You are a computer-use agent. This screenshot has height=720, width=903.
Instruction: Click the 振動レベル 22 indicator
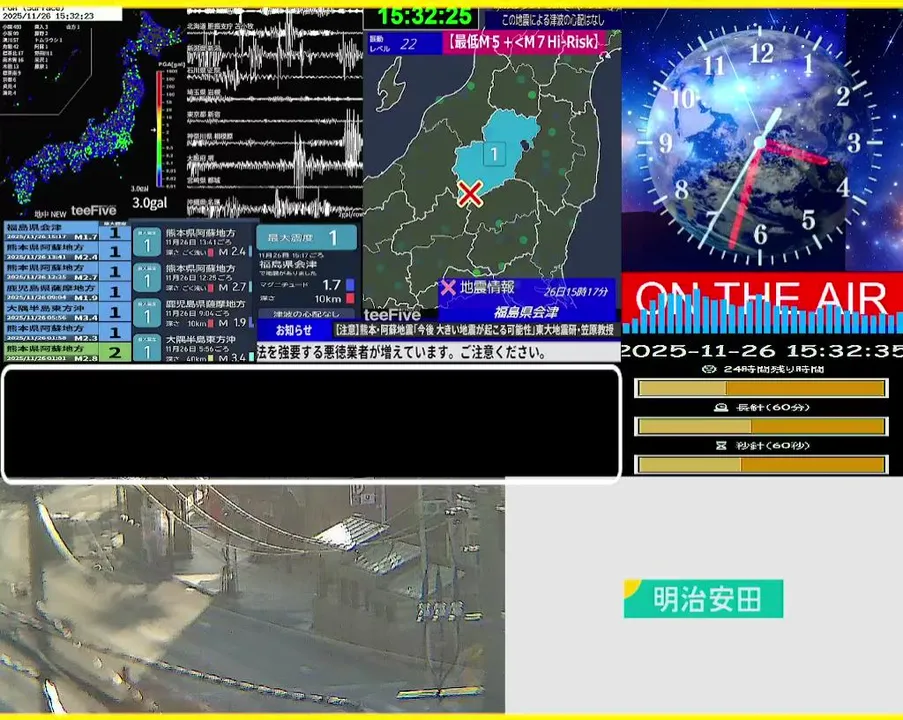[x=404, y=43]
